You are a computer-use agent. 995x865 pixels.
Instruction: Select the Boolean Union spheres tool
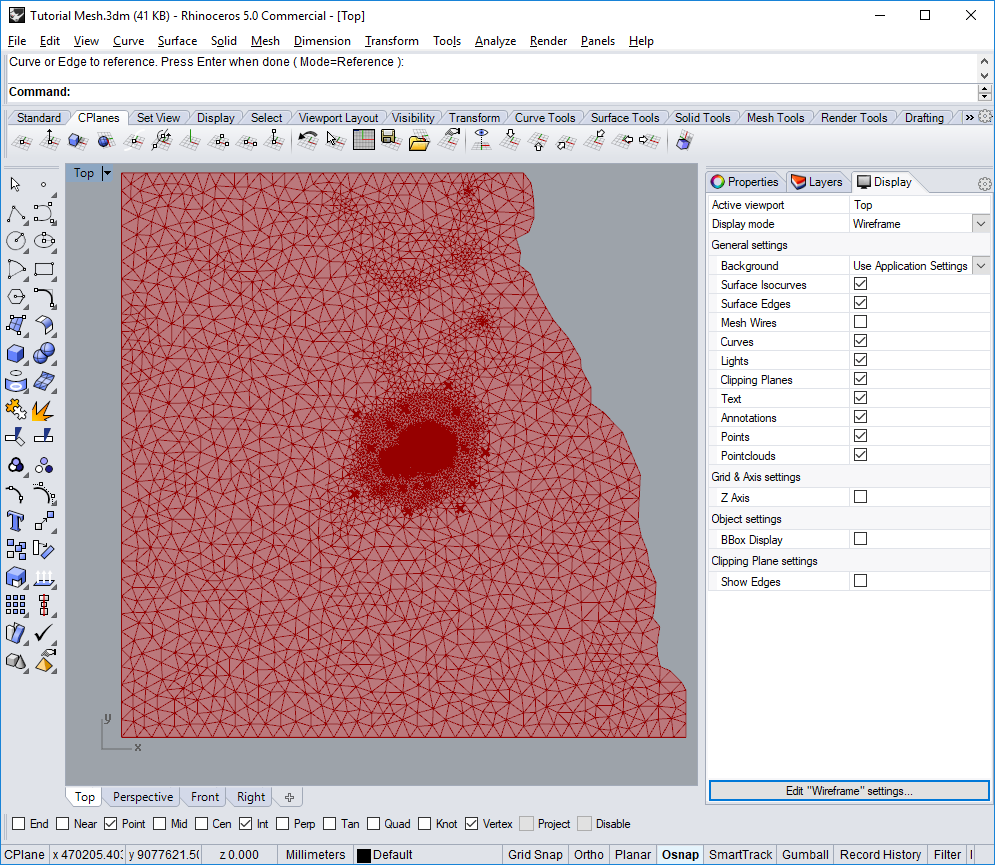pyautogui.click(x=44, y=353)
